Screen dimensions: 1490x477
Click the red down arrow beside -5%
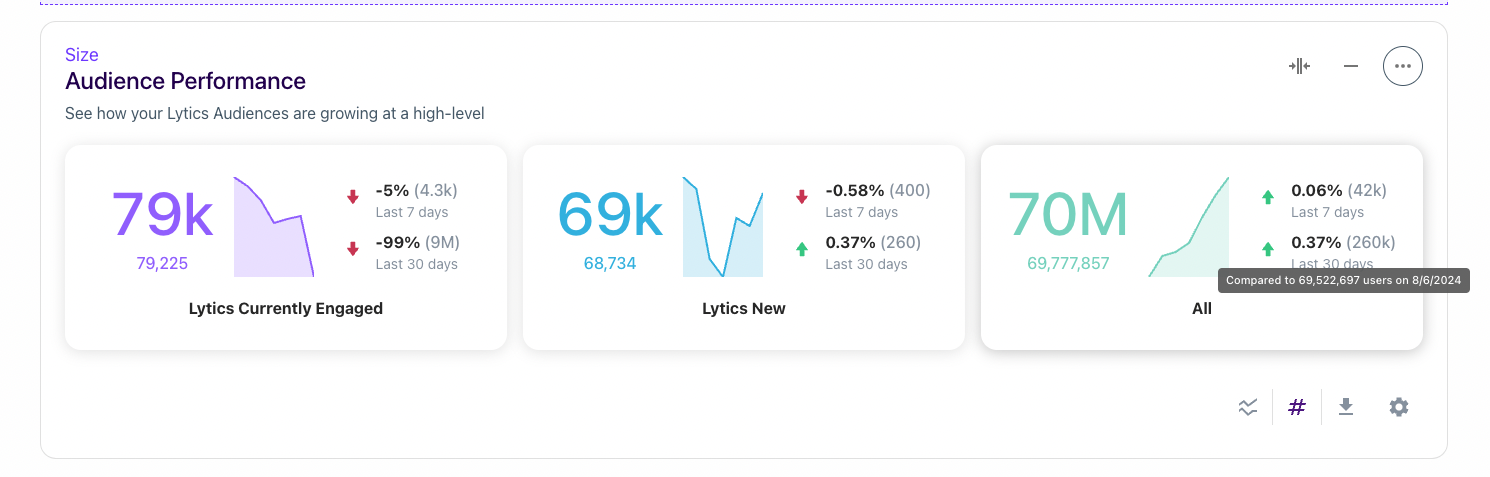(352, 198)
